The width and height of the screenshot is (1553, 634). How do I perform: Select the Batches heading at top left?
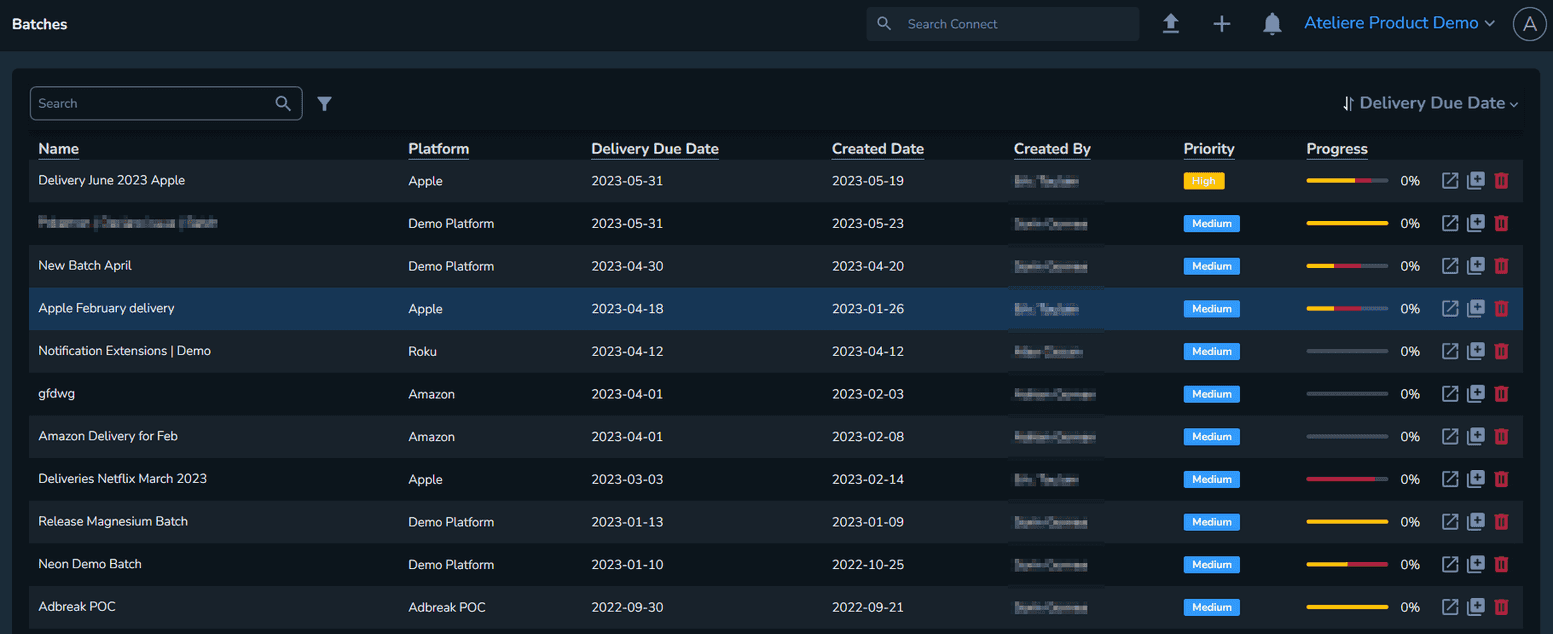click(39, 23)
